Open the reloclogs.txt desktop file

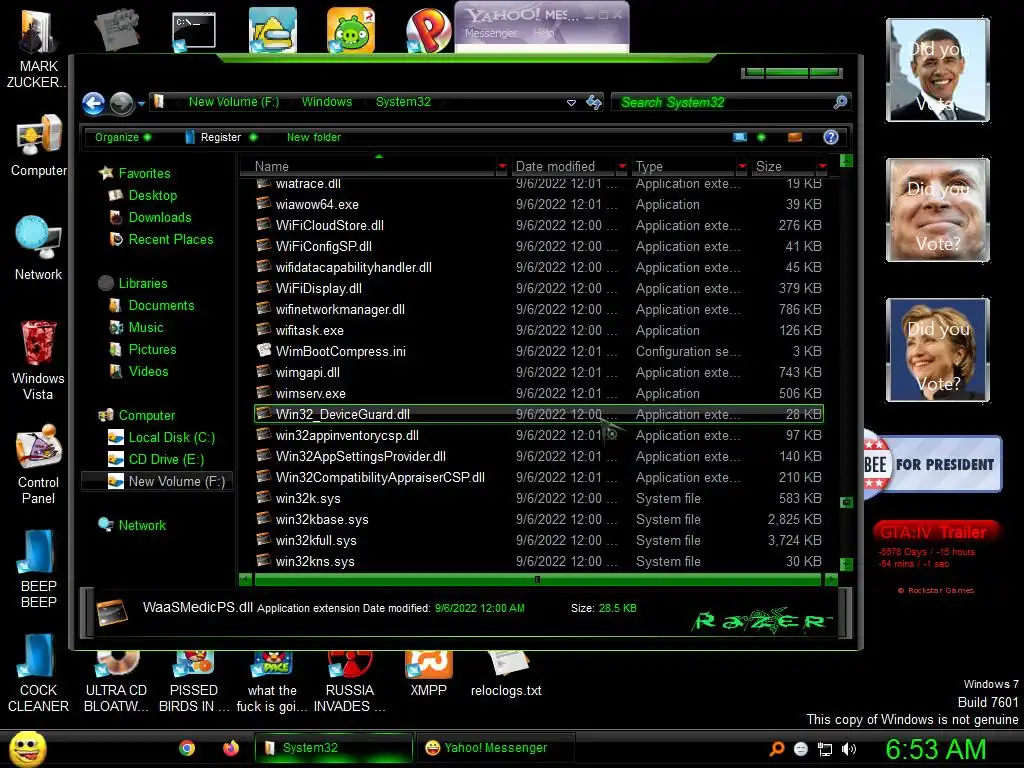pos(506,674)
